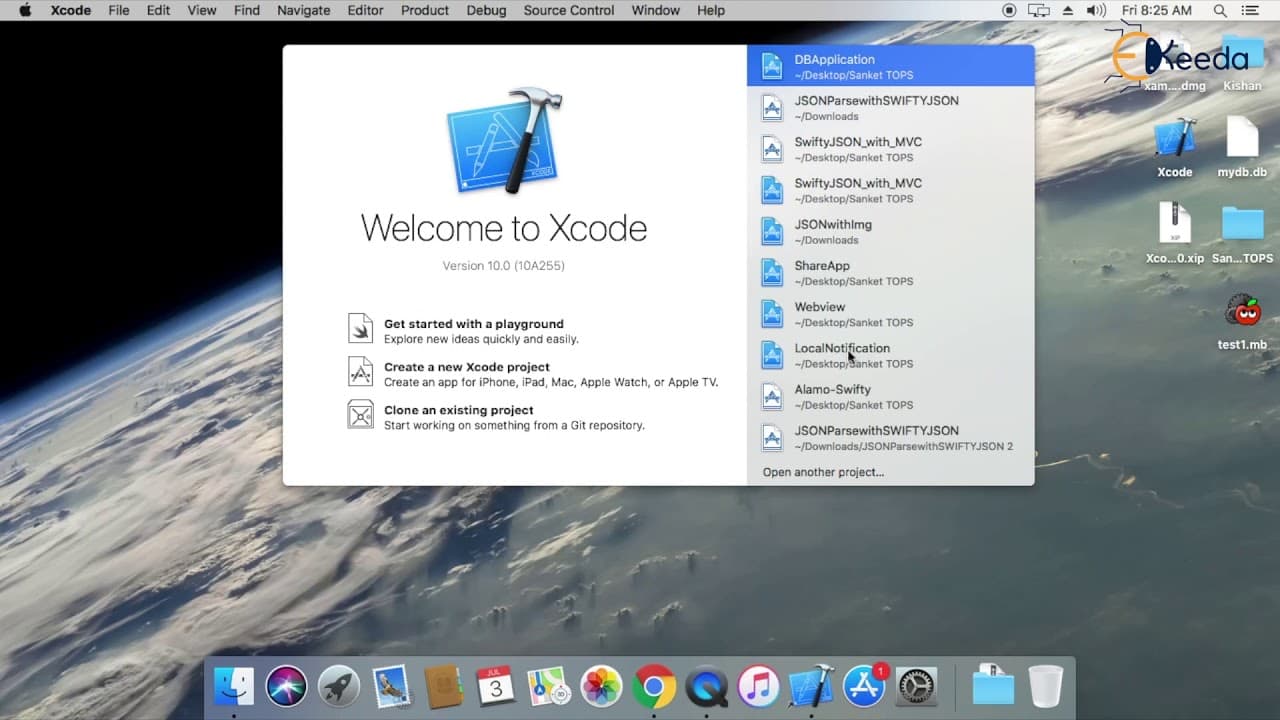Open System Preferences gear in Dock
Screen dimensions: 1280x720
(916, 687)
